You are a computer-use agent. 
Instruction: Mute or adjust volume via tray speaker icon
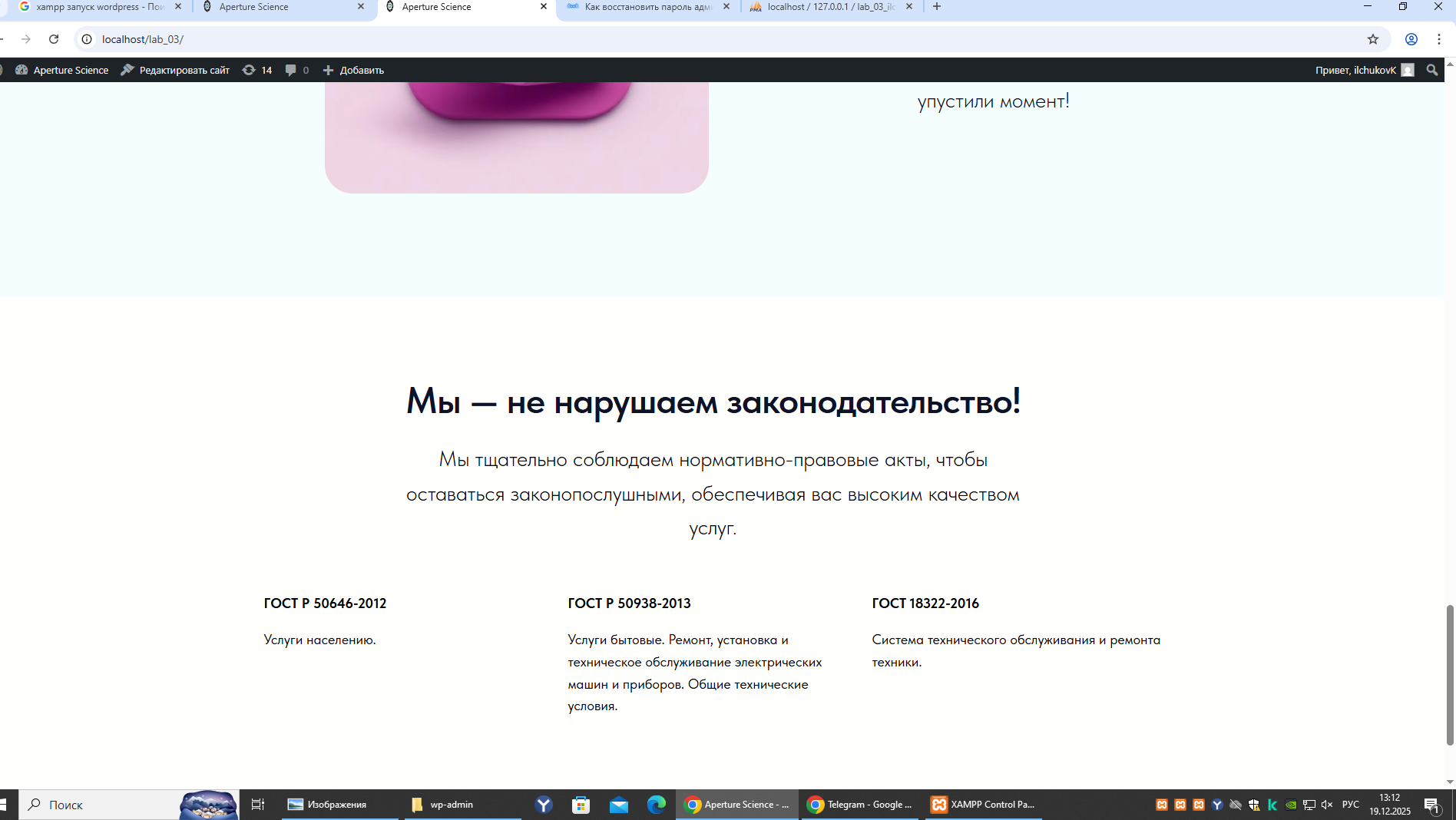(x=1327, y=805)
